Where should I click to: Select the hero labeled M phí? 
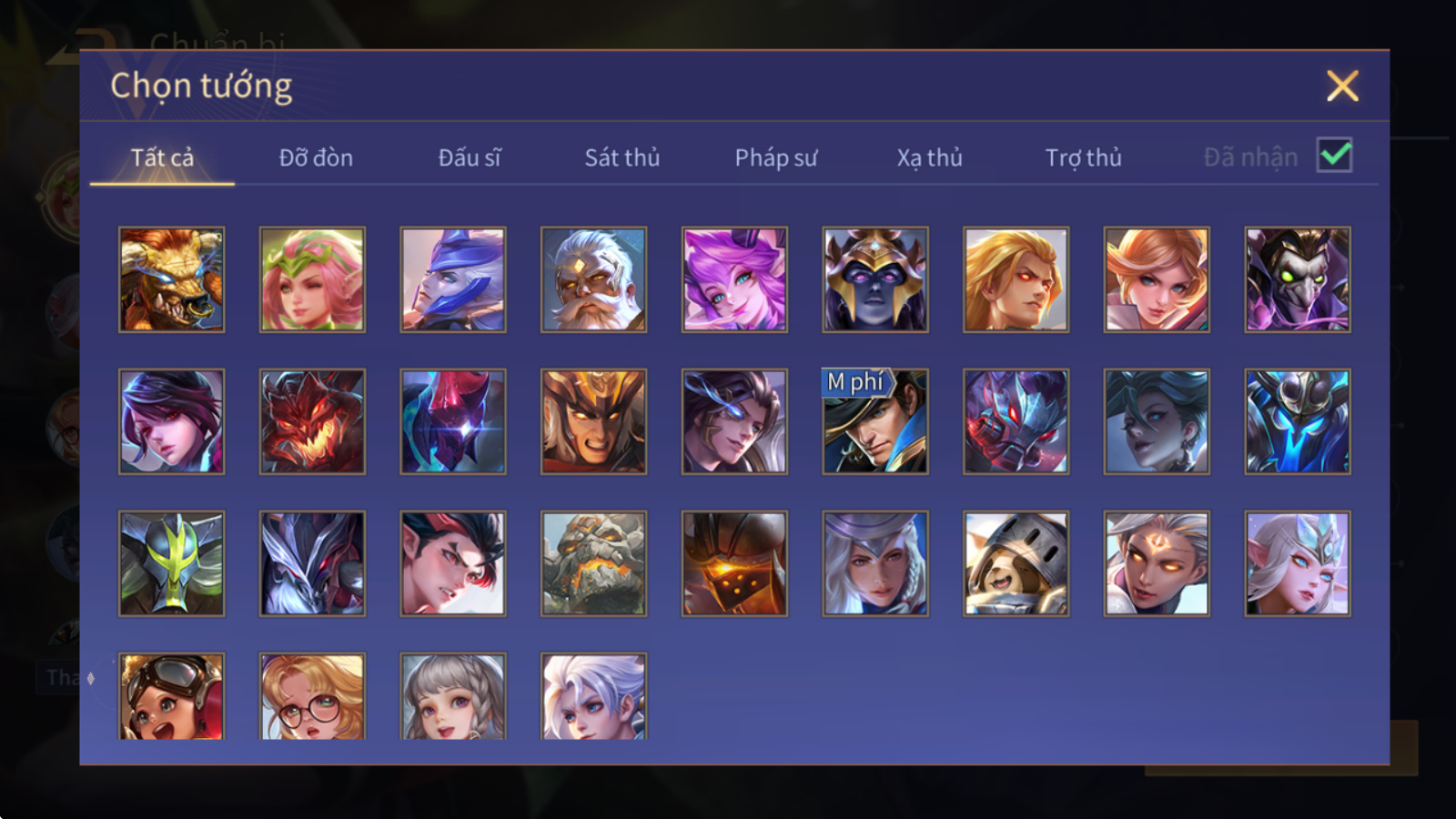pos(875,421)
